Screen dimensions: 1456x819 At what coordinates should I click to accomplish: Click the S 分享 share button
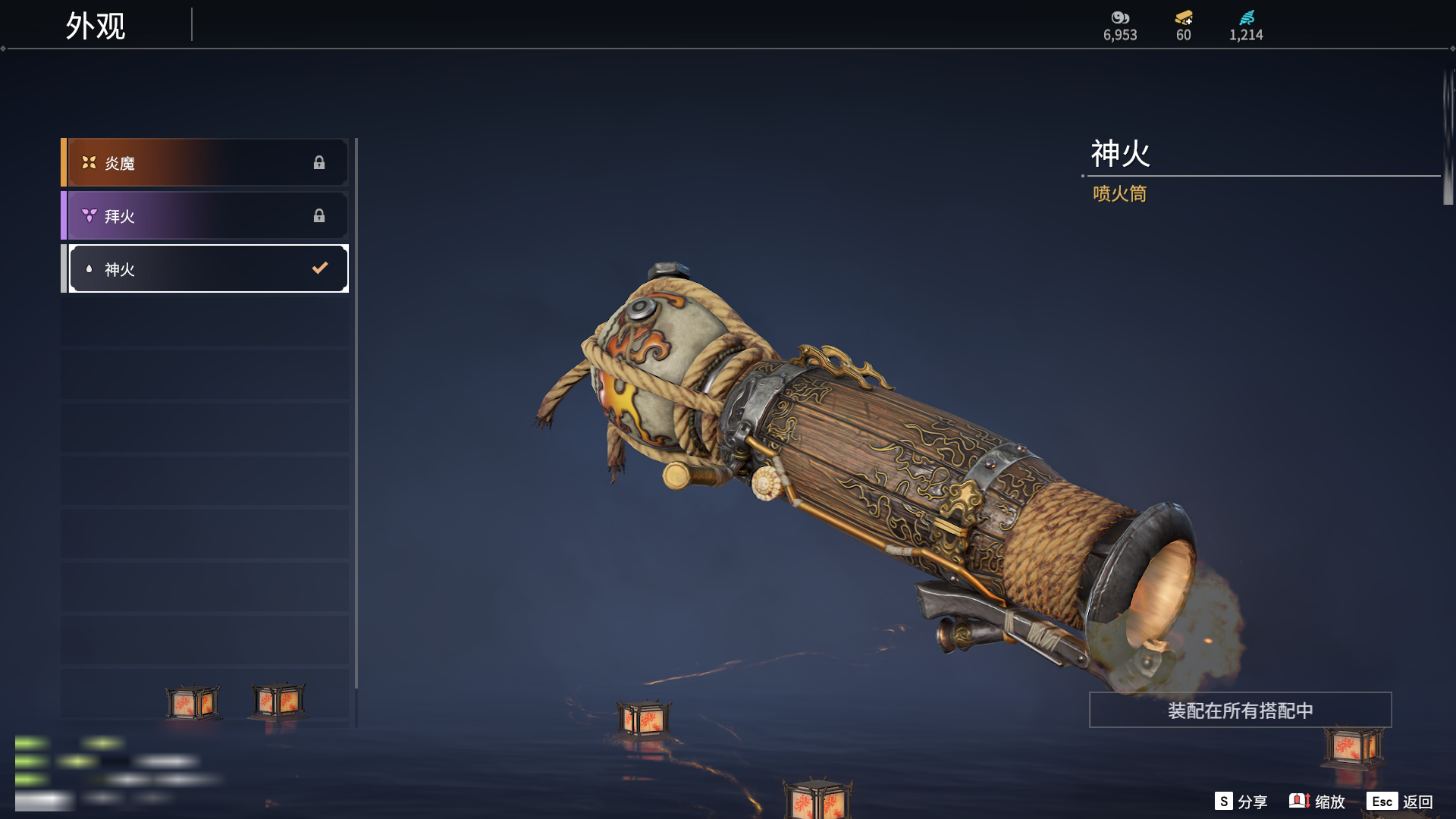(x=1241, y=802)
